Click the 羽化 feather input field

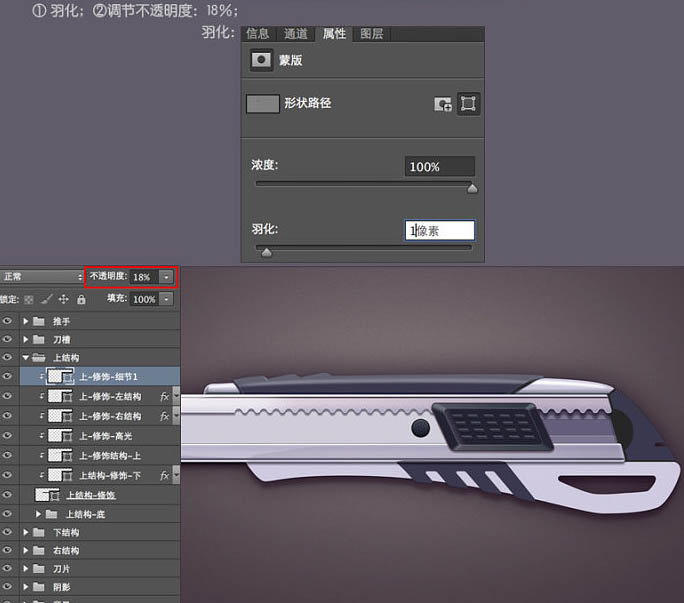tap(440, 230)
